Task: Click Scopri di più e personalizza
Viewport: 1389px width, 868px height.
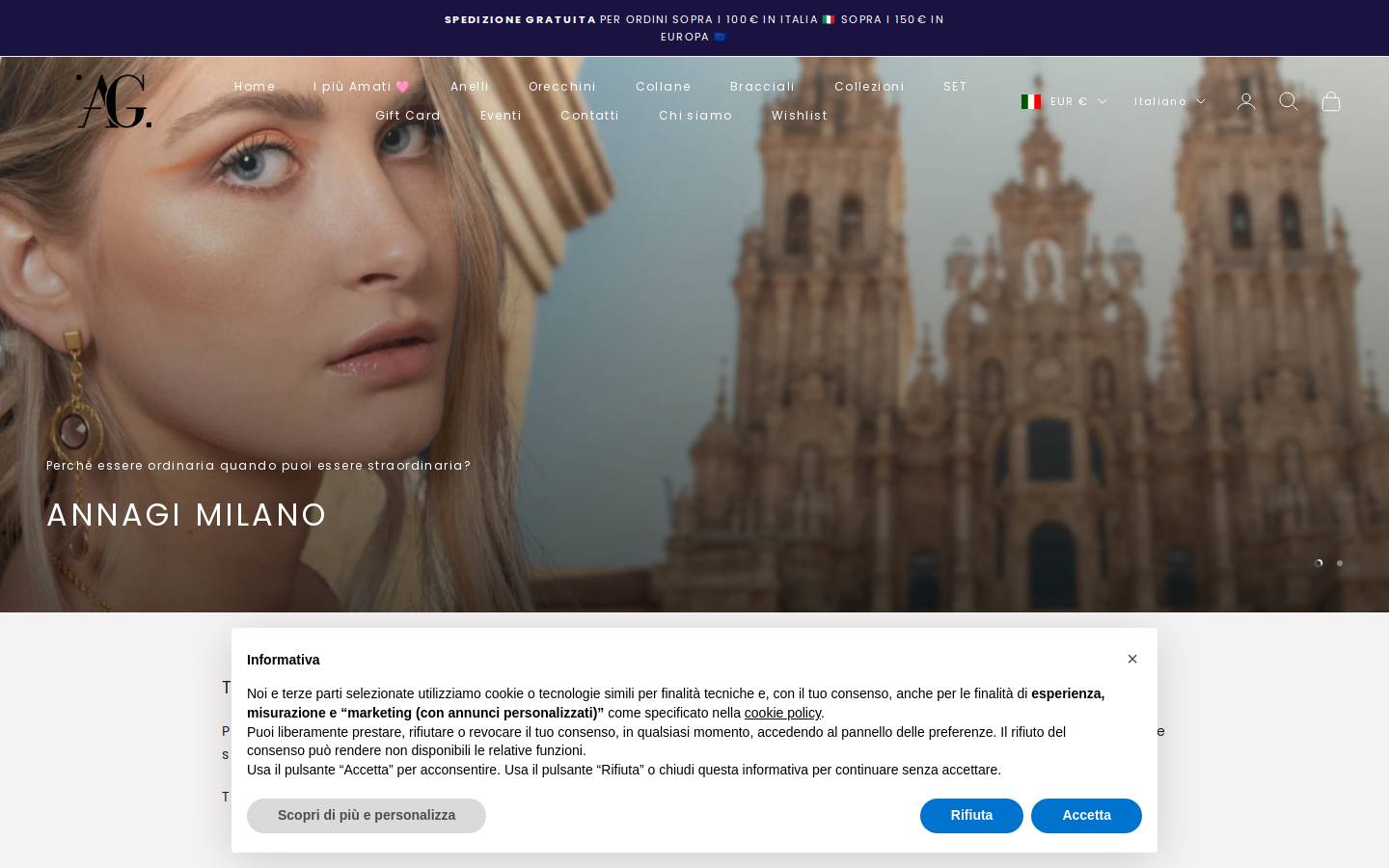Action: [367, 816]
